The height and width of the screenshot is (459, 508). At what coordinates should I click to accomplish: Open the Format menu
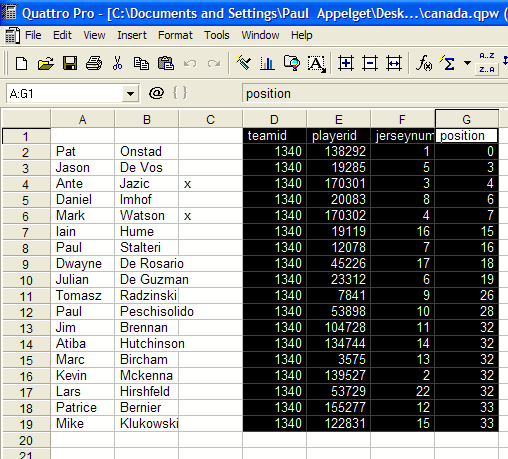coord(175,35)
